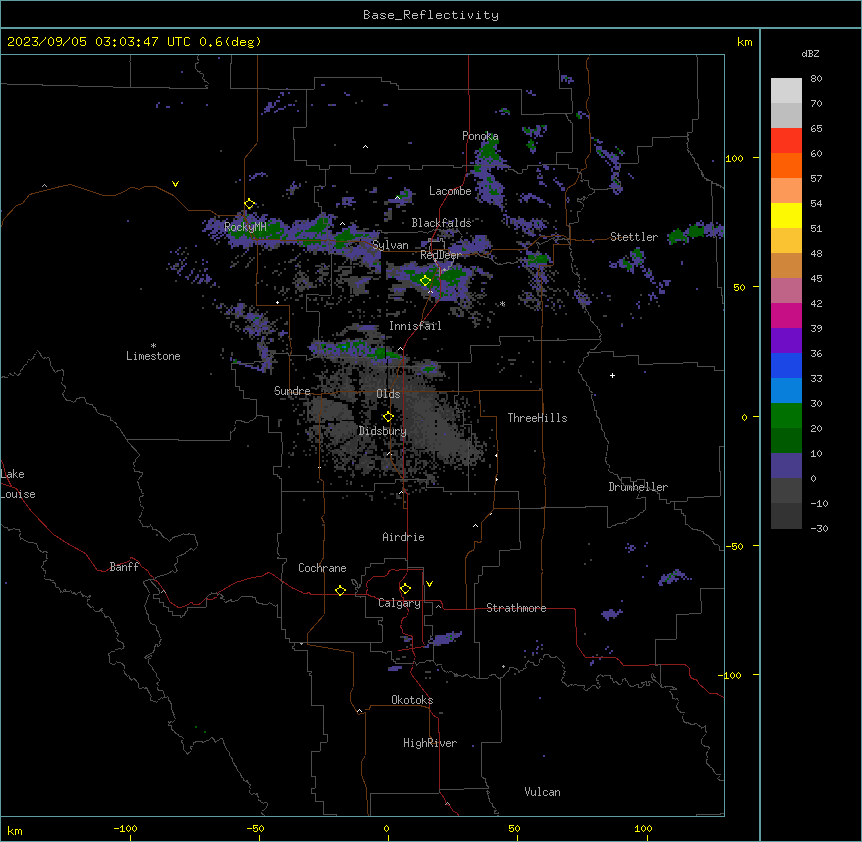Select the pink 42-45 dBZ legend swatch
862x842 pixels.
tap(786, 291)
